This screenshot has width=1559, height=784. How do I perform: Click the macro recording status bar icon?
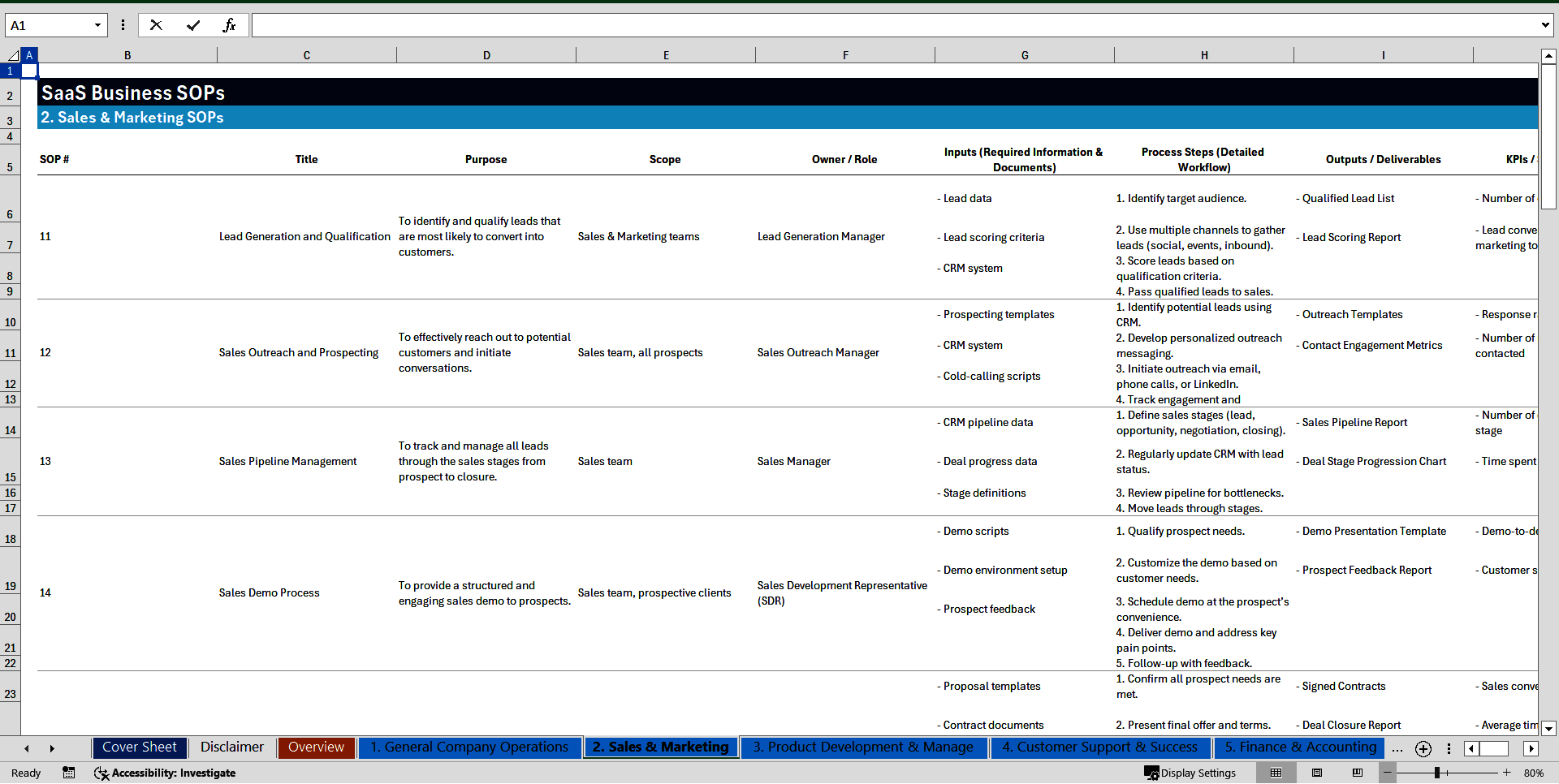click(x=69, y=773)
